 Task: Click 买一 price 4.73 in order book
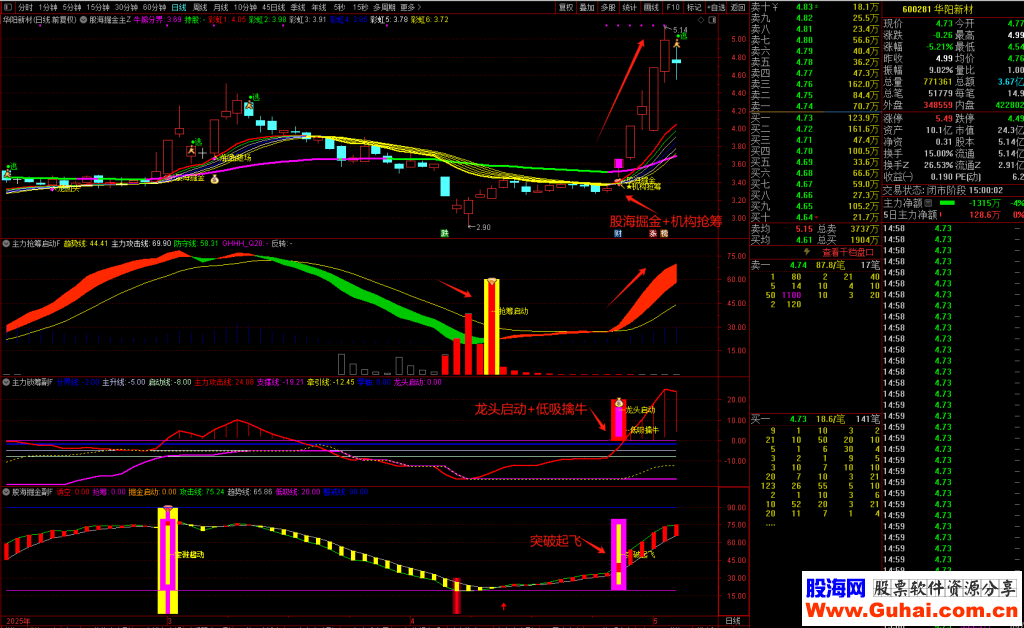tap(805, 118)
